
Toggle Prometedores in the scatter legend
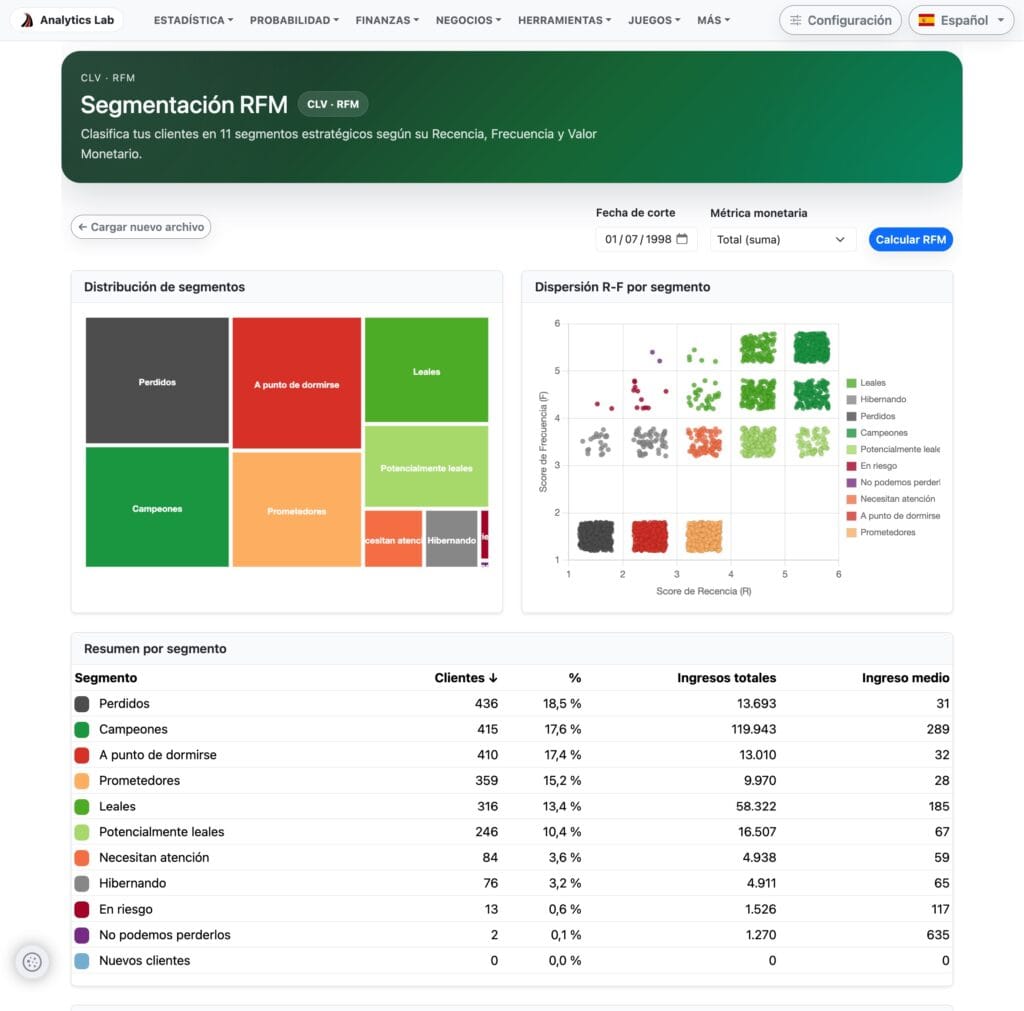pyautogui.click(x=881, y=532)
